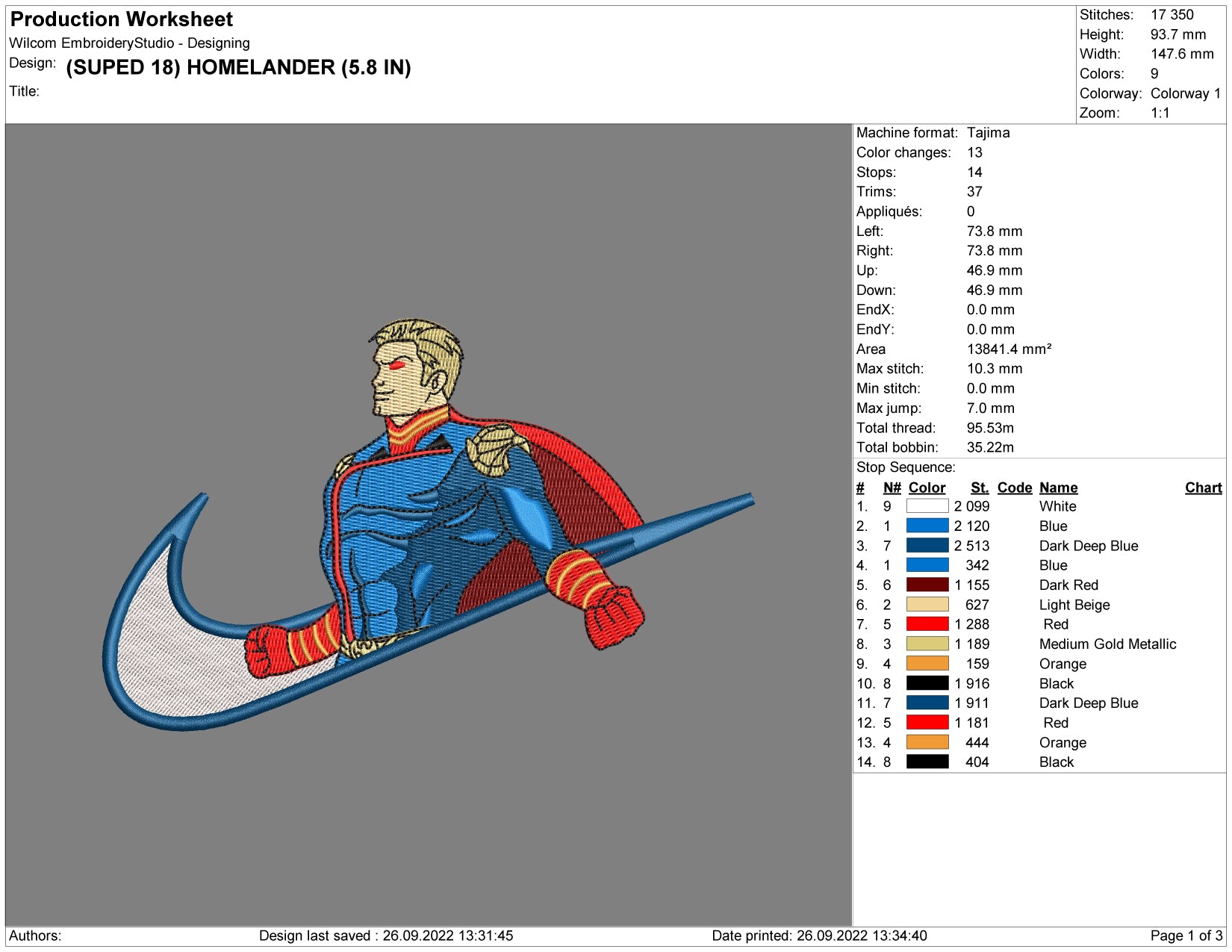
Task: Click the 'Authors:' label
Action: 35,936
